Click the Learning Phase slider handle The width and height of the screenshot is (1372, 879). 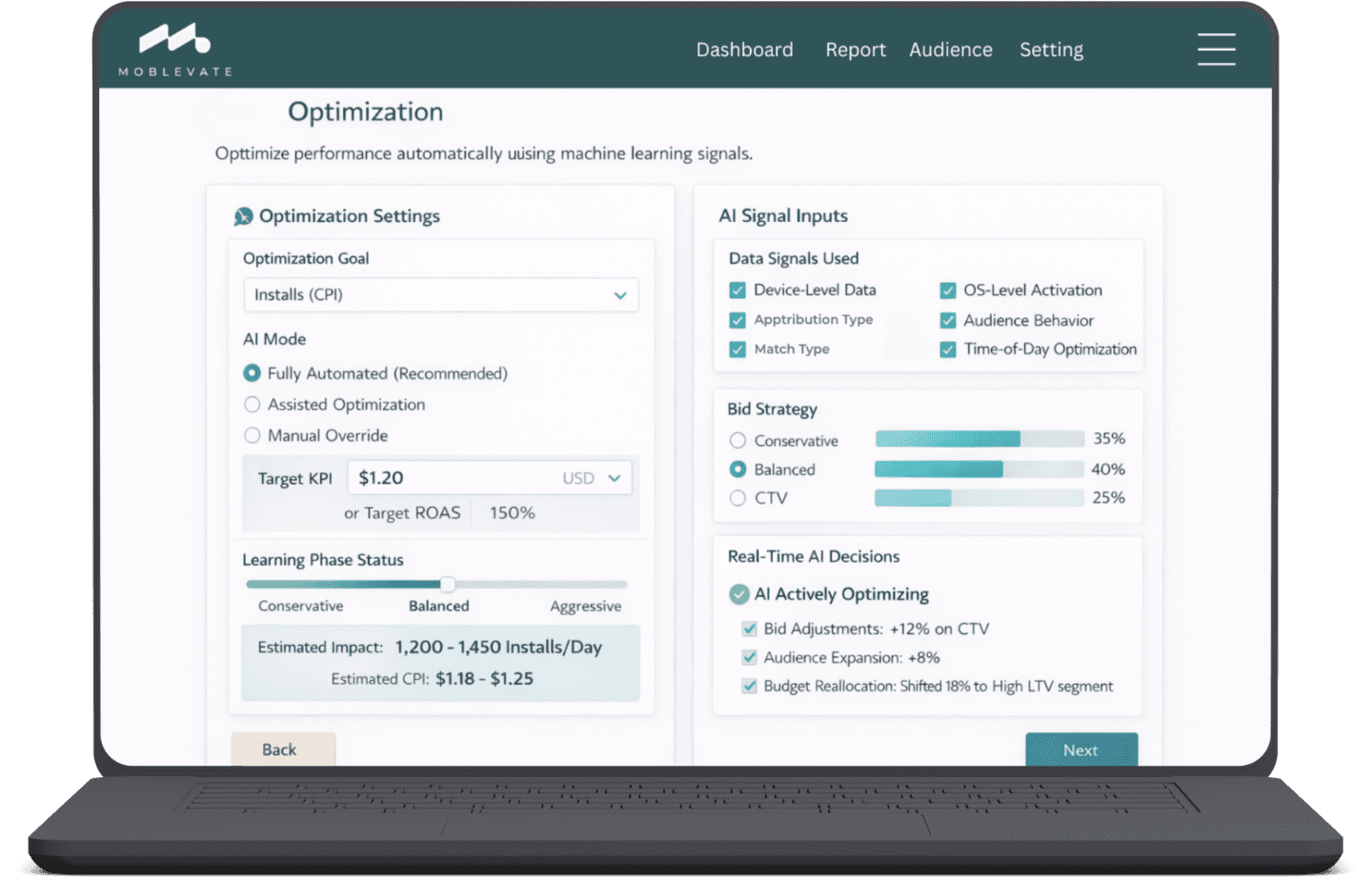tap(447, 585)
